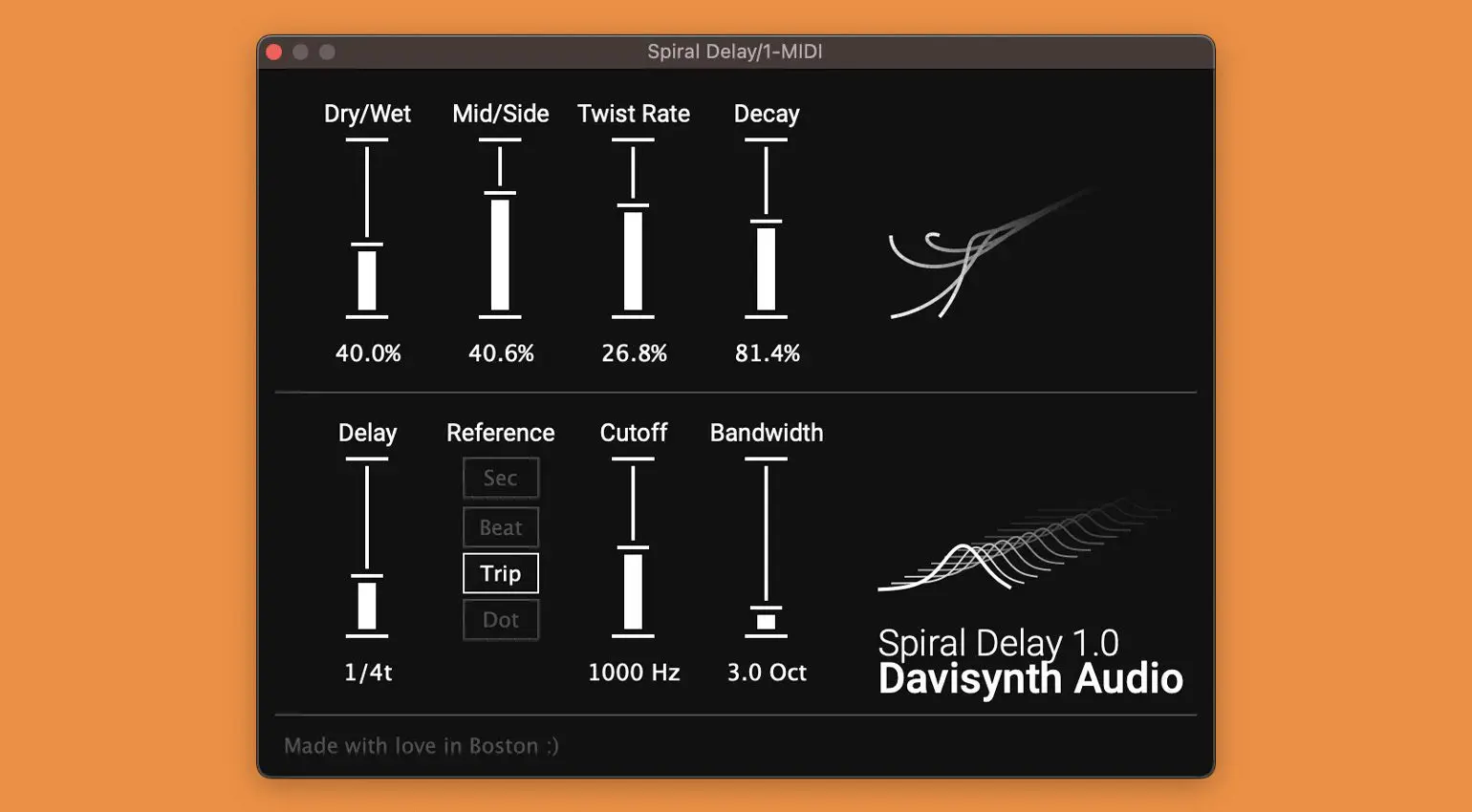The height and width of the screenshot is (812, 1472).
Task: Click the Dry/Wet slider handle
Action: coord(367,246)
